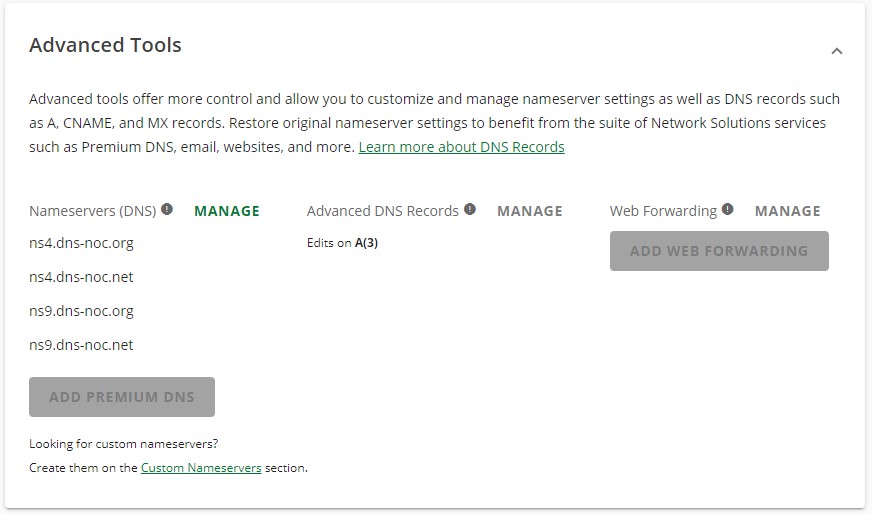
Task: Select the ns4.dns-noc.net nameserver text
Action: coord(81,277)
